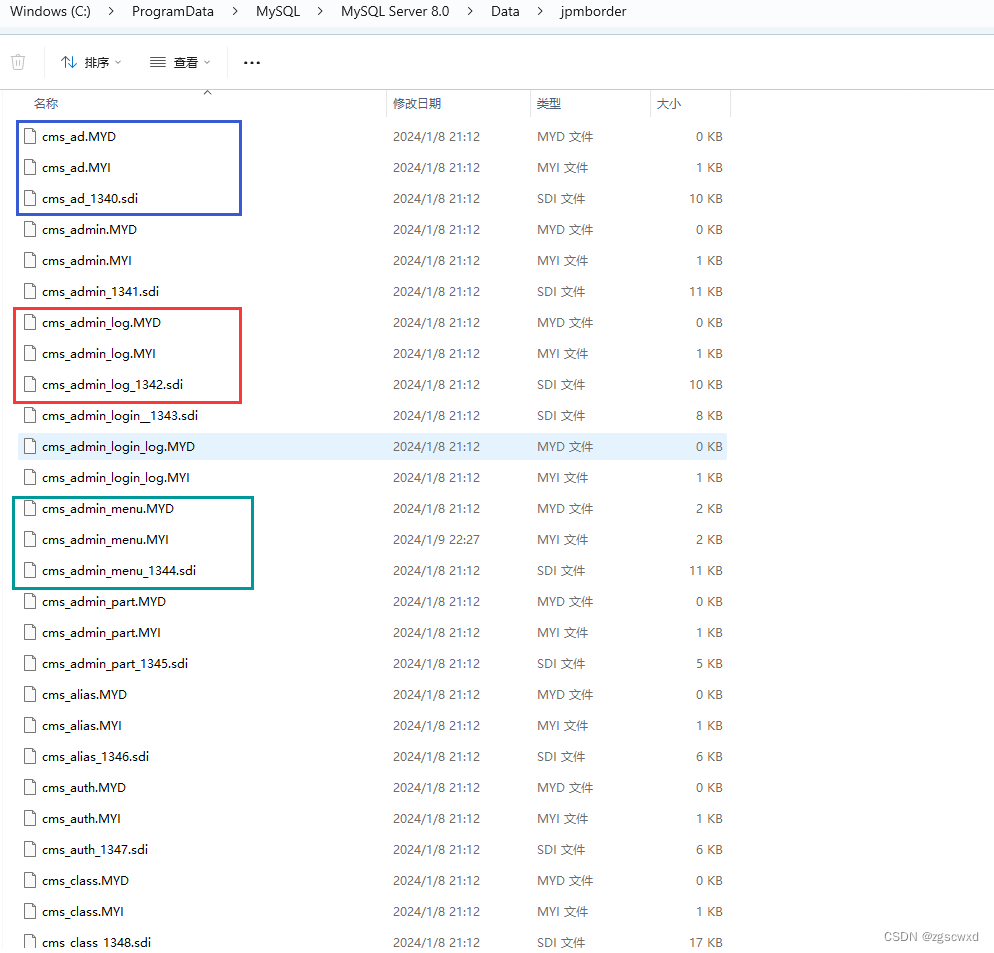Open the view (查看) dropdown chevron
Viewport: 994px width, 953px height.
point(205,62)
